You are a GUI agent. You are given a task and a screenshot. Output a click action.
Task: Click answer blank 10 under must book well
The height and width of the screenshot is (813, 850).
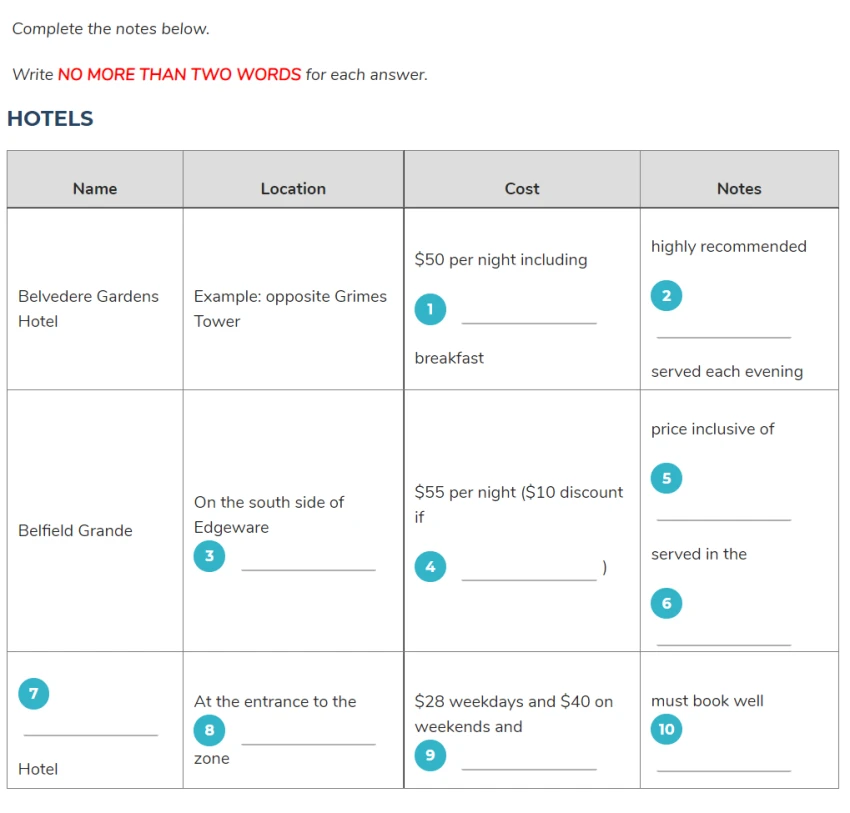point(724,762)
